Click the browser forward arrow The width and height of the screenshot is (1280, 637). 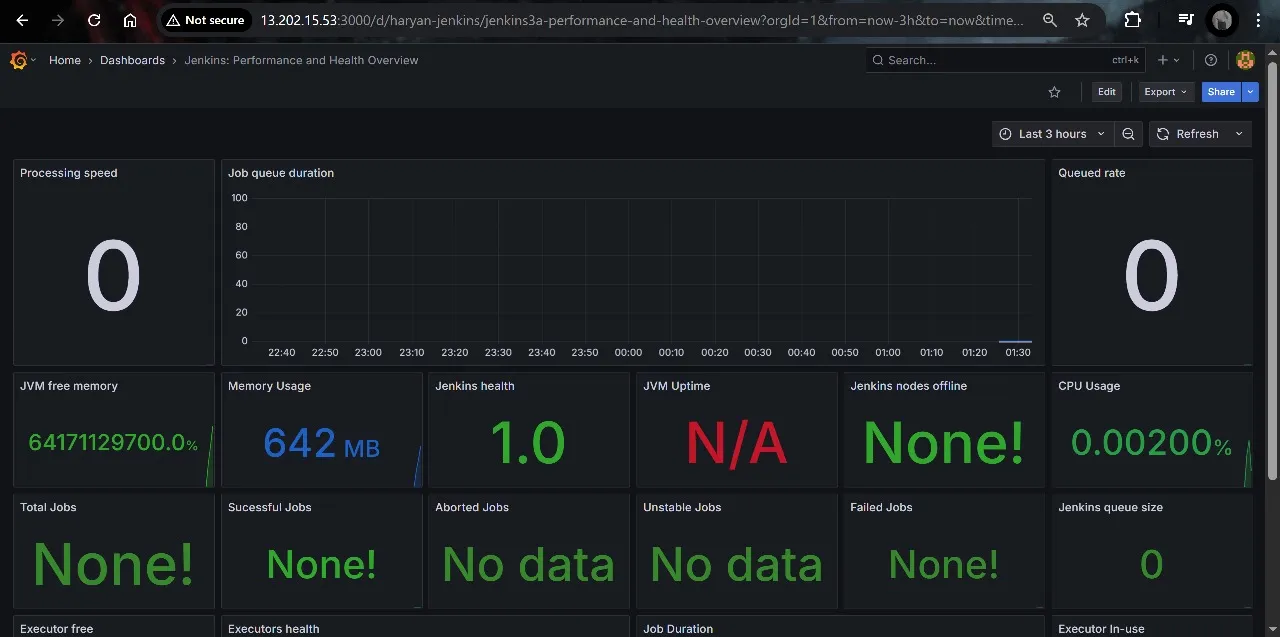point(58,20)
